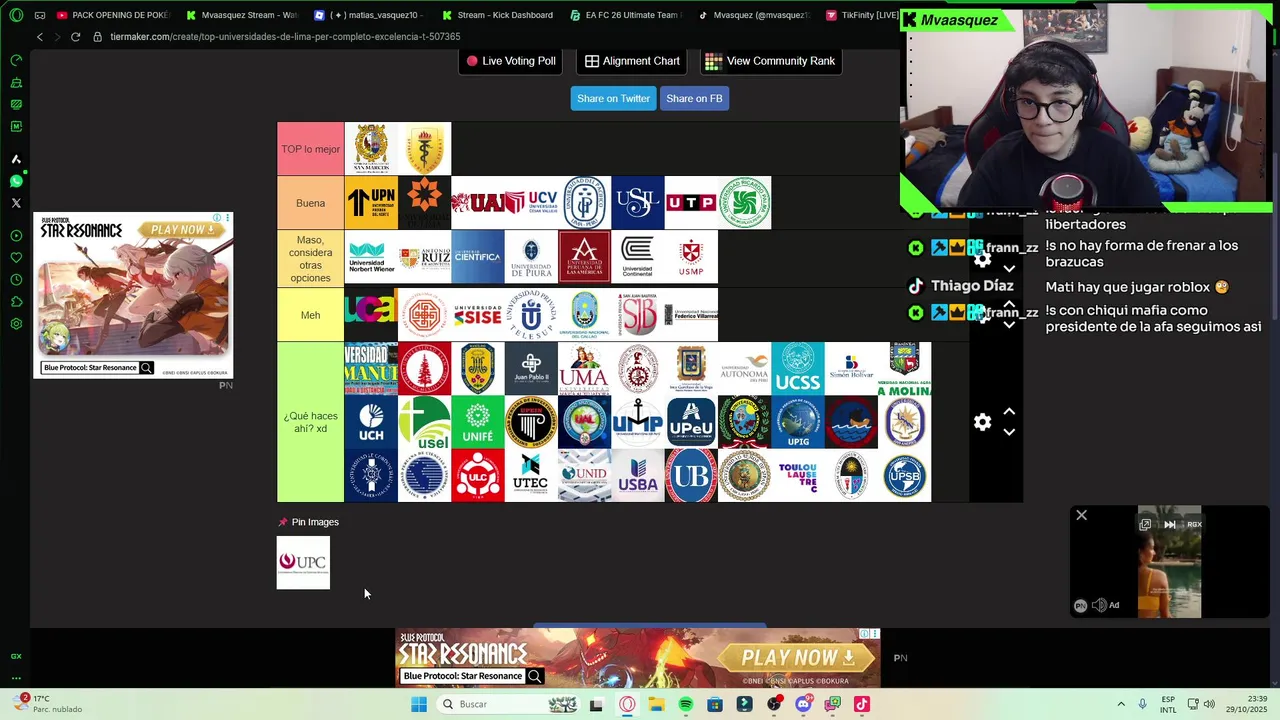Open the Player icon in sidebar

[16, 236]
